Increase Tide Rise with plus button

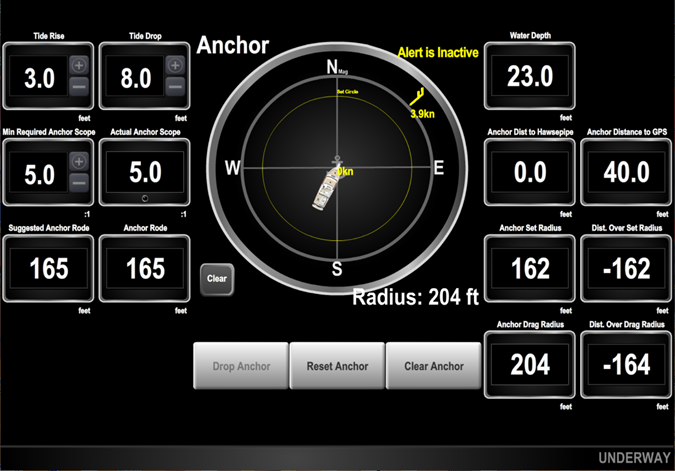78,65
